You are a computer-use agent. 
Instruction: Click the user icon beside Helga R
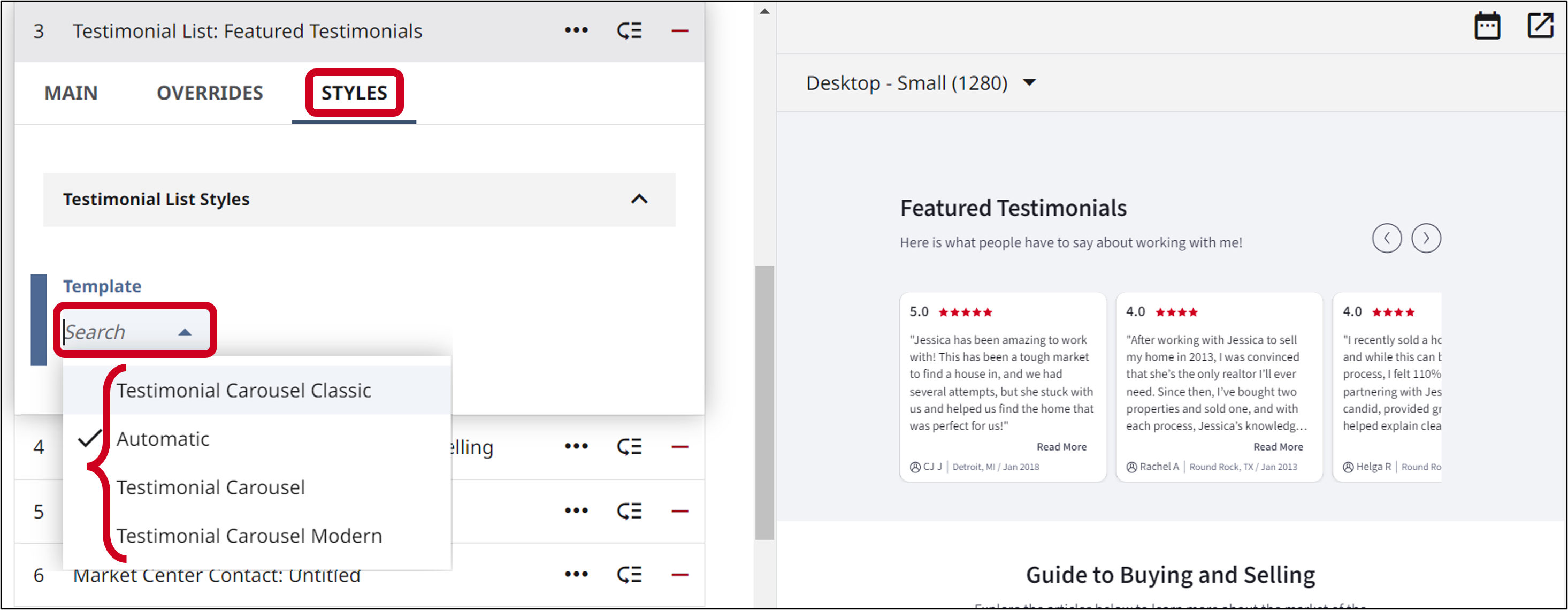pyautogui.click(x=1348, y=467)
